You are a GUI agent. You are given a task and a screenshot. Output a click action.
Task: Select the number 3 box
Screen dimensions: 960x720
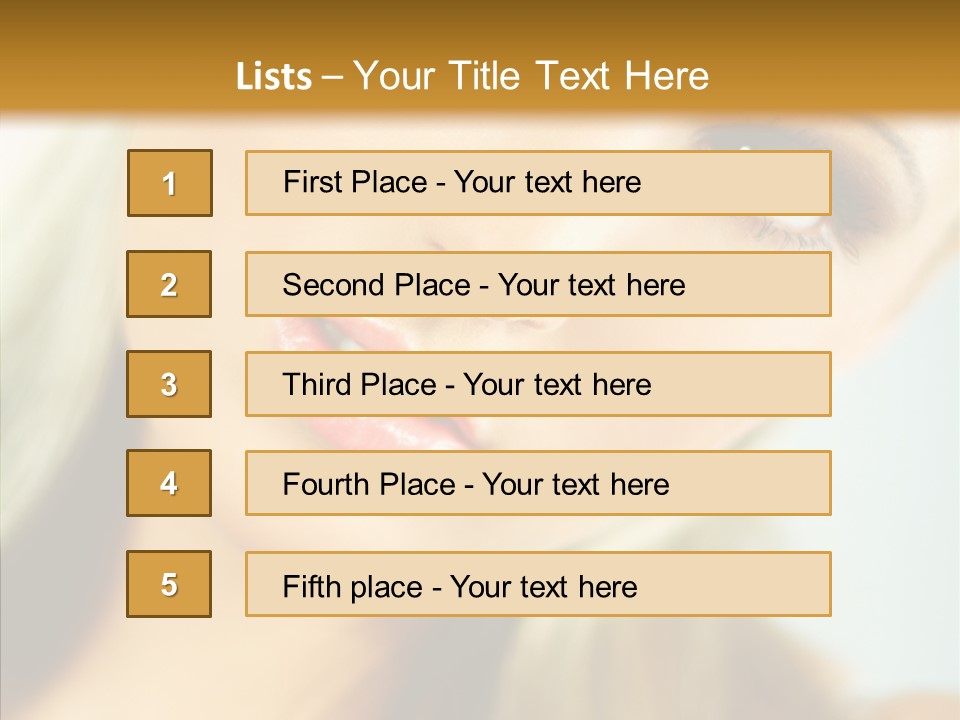169,384
